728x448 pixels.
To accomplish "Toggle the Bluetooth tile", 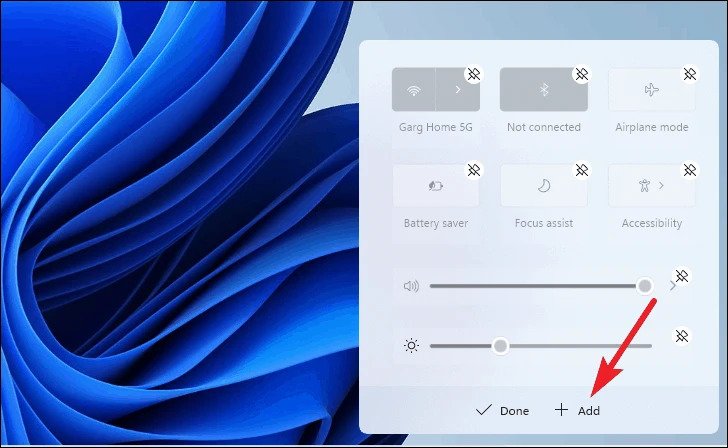I will [x=544, y=90].
